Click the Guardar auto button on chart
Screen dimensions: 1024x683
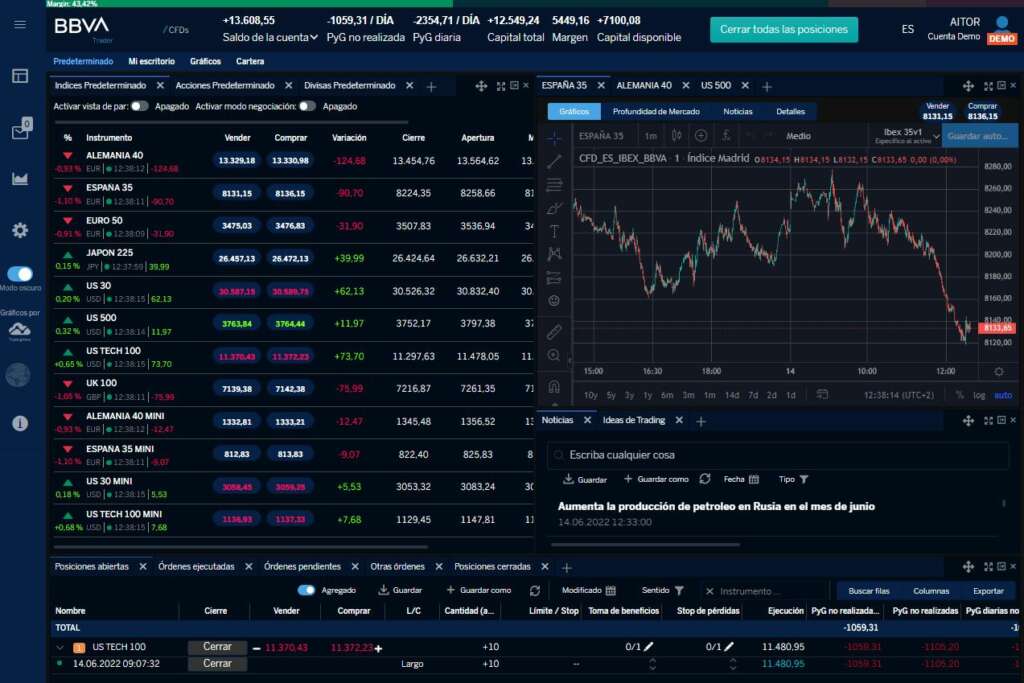[x=978, y=136]
